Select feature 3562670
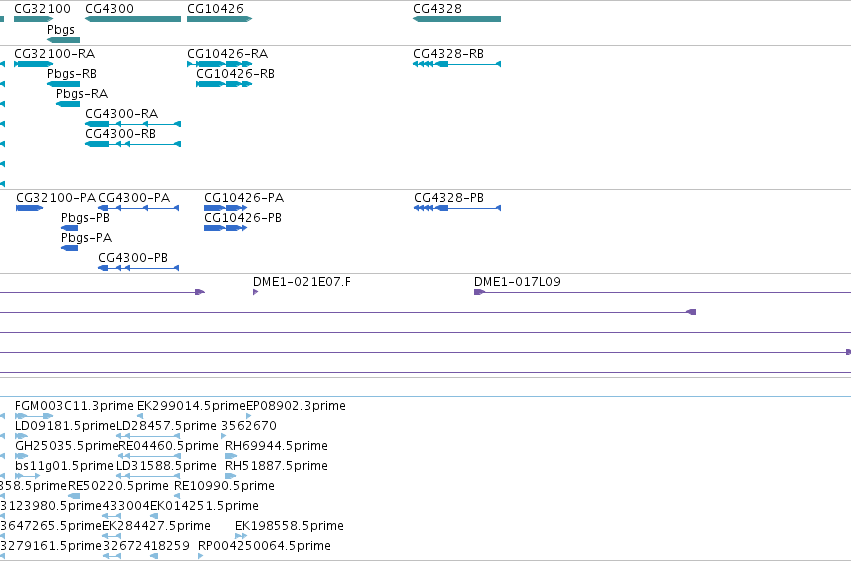 [x=249, y=426]
